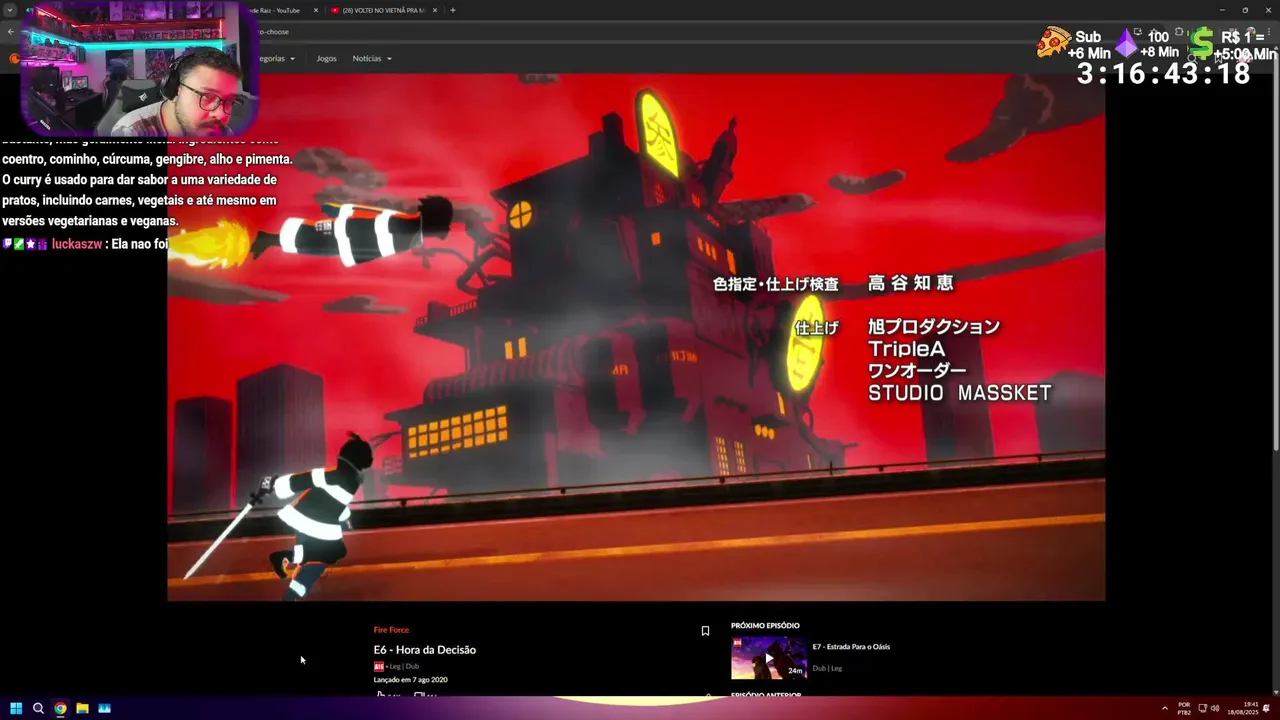Open the taskbar clock and date

[x=1241, y=708]
